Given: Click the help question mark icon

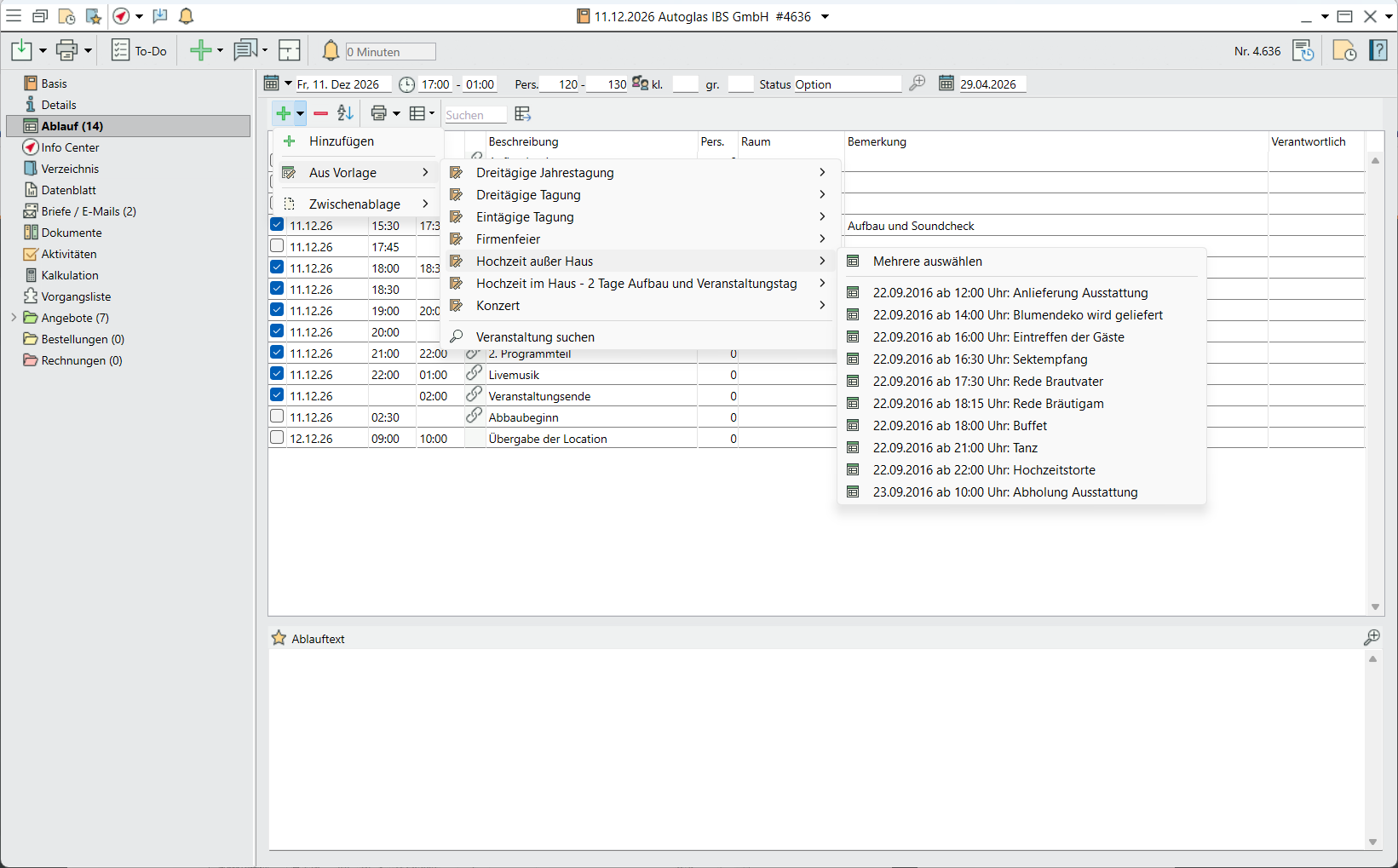Looking at the screenshot, I should (x=1378, y=51).
